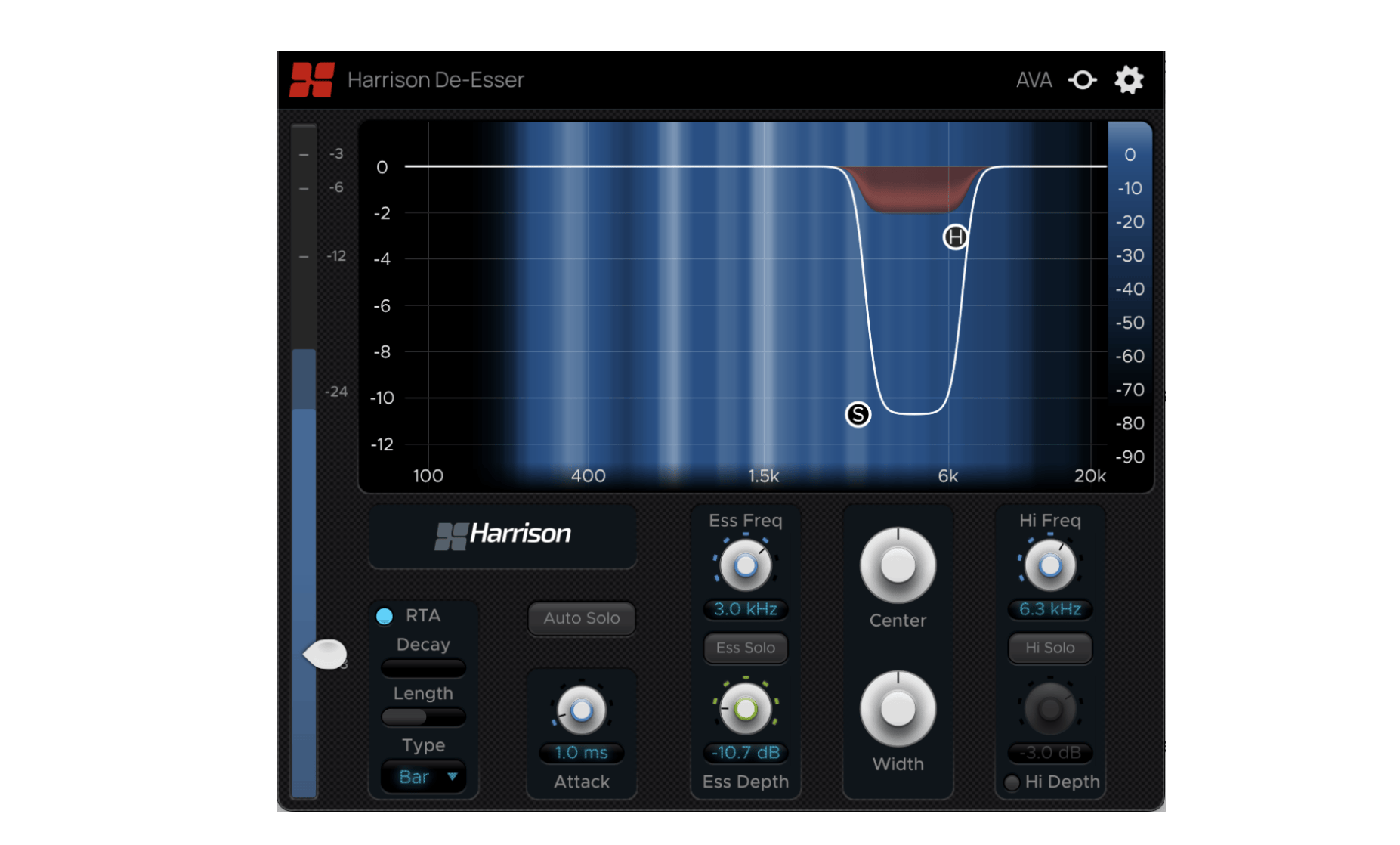Toggle Ess Solo monitoring
The width and height of the screenshot is (1400, 845).
click(x=745, y=648)
